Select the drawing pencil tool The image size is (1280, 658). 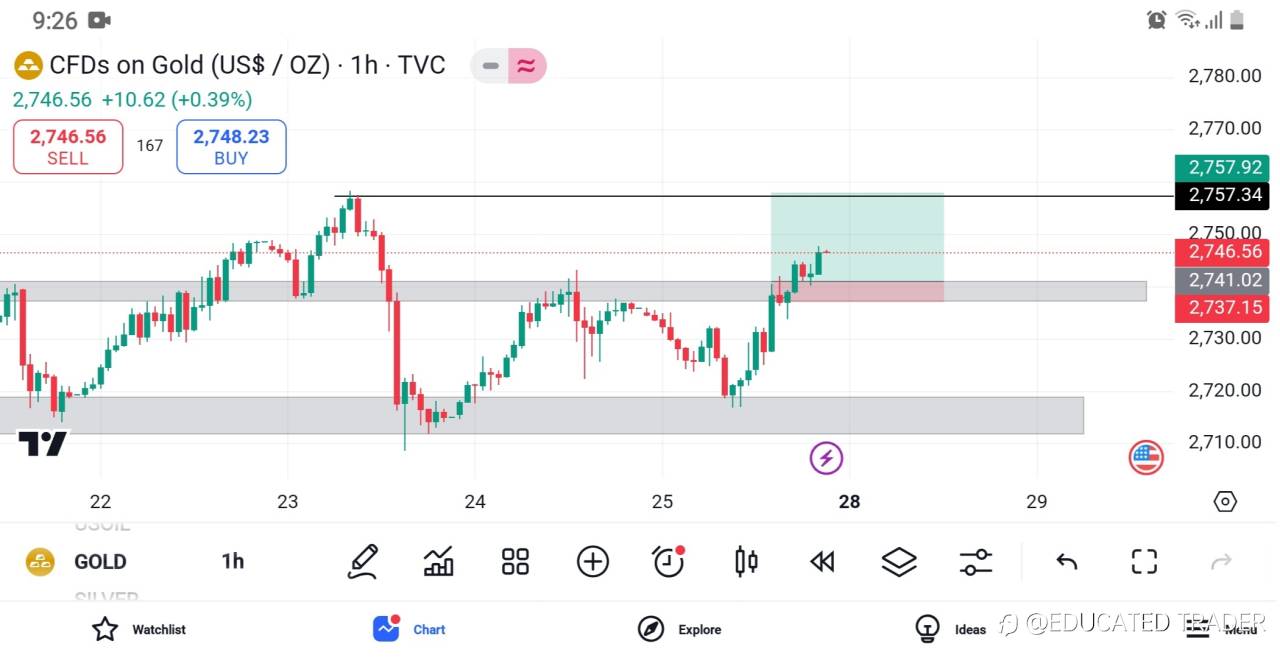click(362, 561)
